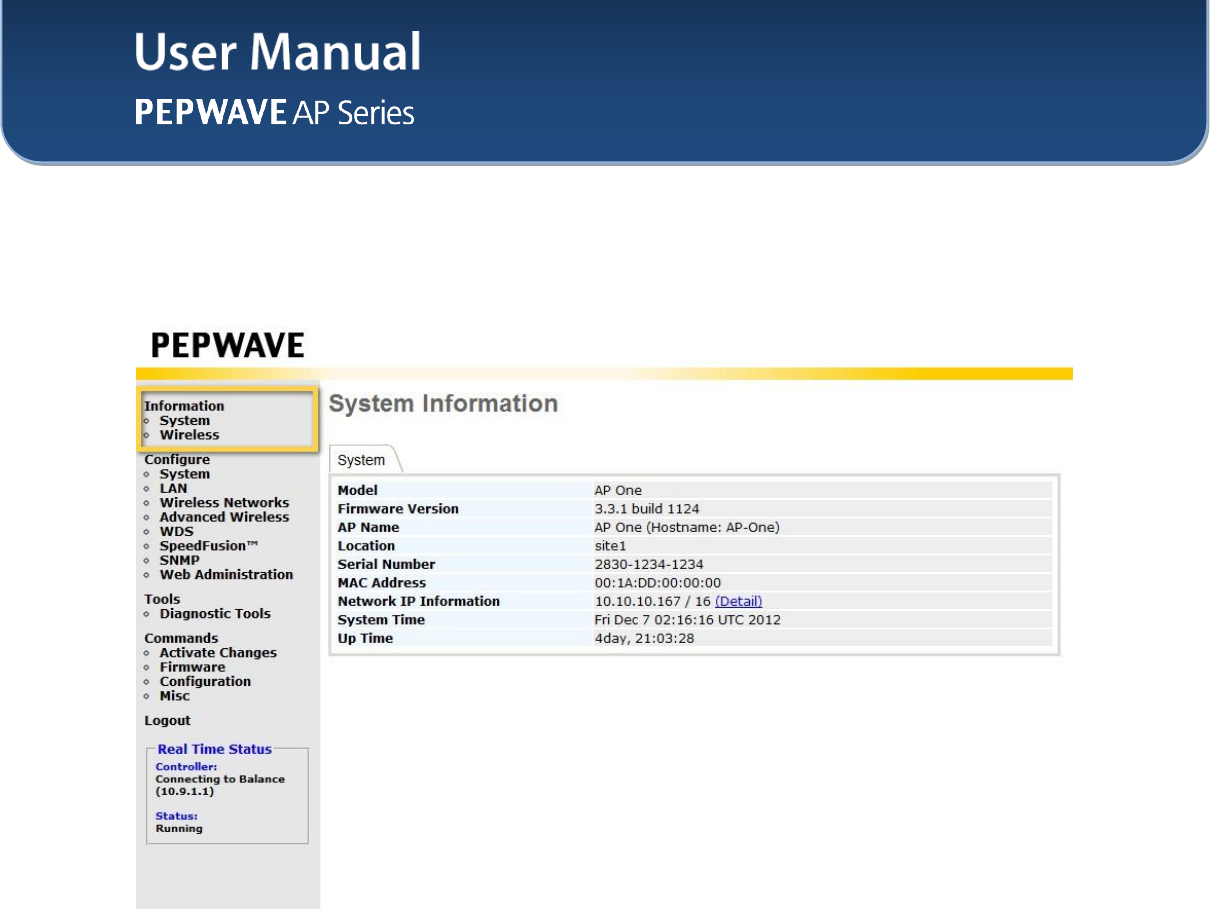
Task: Open the Detail link for Network IP
Action: [x=738, y=601]
